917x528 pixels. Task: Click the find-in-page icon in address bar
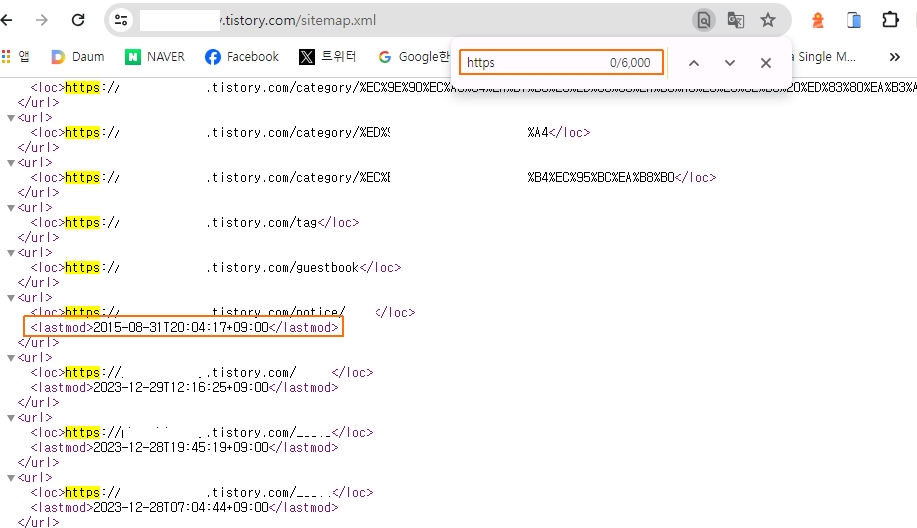click(704, 20)
